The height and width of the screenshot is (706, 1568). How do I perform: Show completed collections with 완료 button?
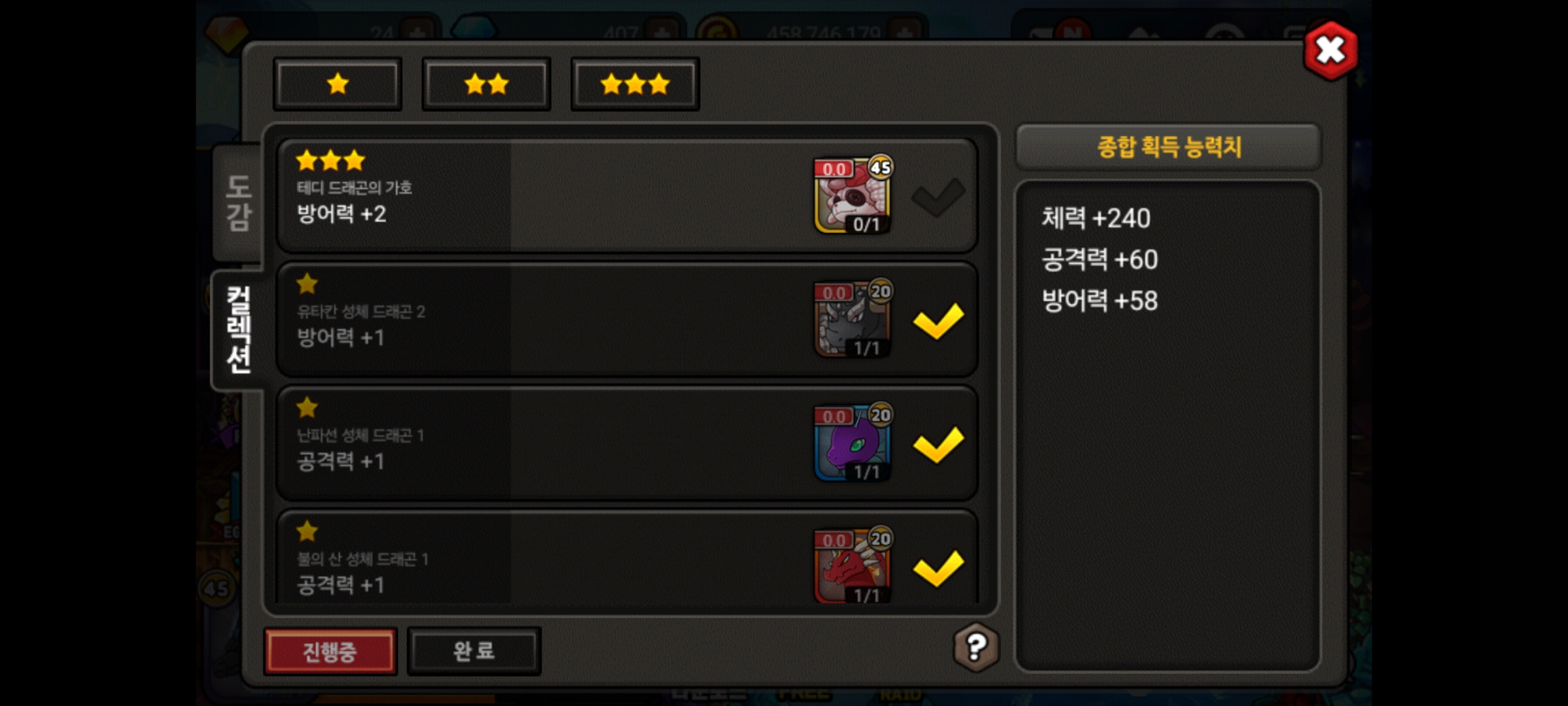(x=474, y=651)
